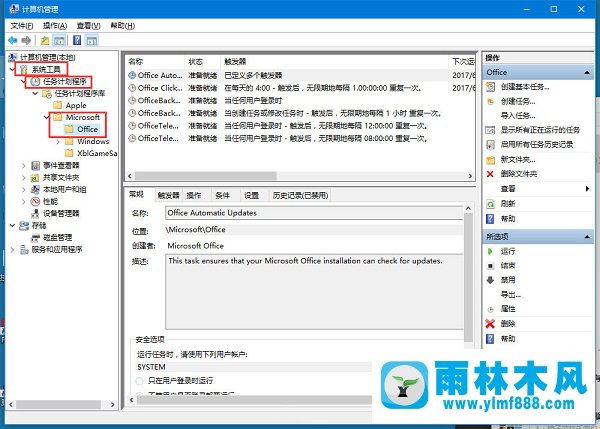The image size is (600, 429).
Task: Click 运行 for the selected task
Action: pyautogui.click(x=508, y=251)
